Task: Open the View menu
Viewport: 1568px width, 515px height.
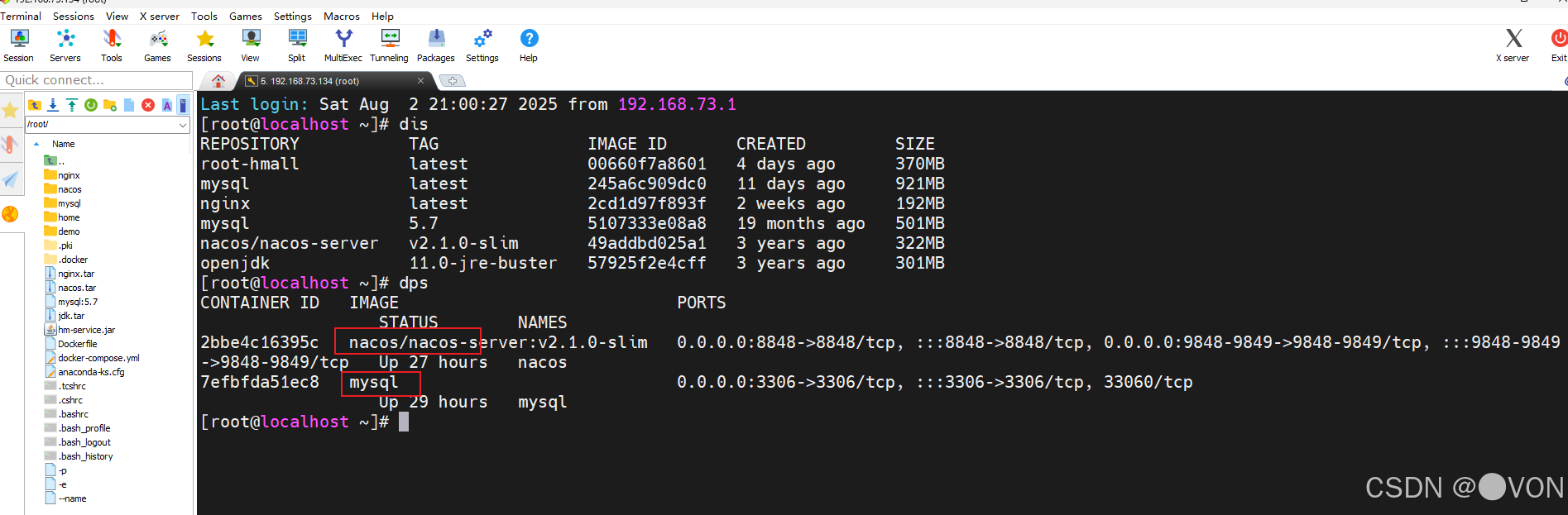Action: click(x=117, y=16)
